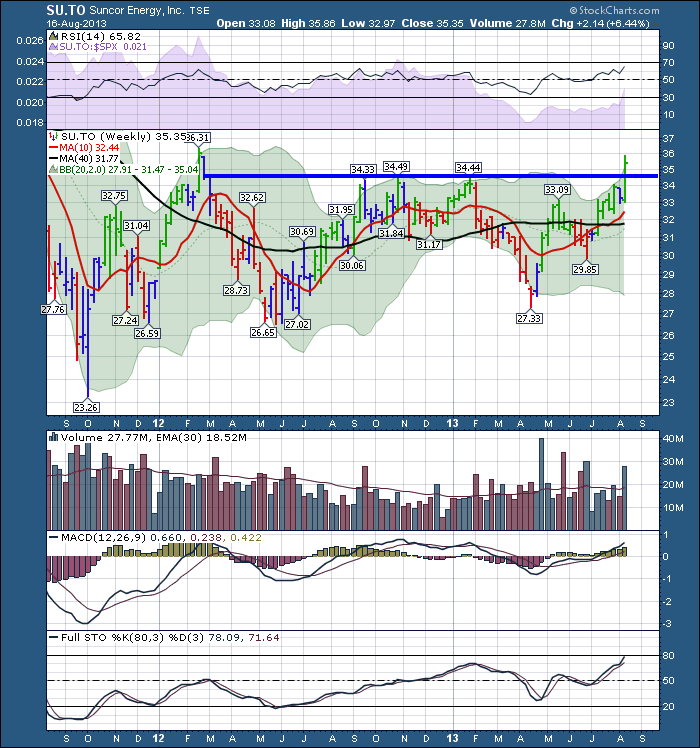
Task: Click the 30.06 price annotation
Action: 352,266
